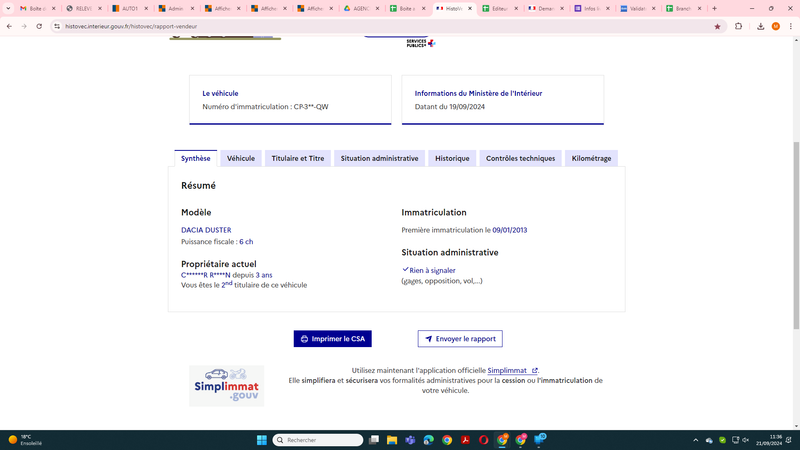Click the owner name C******R R****N
The image size is (800, 450).
[206, 275]
